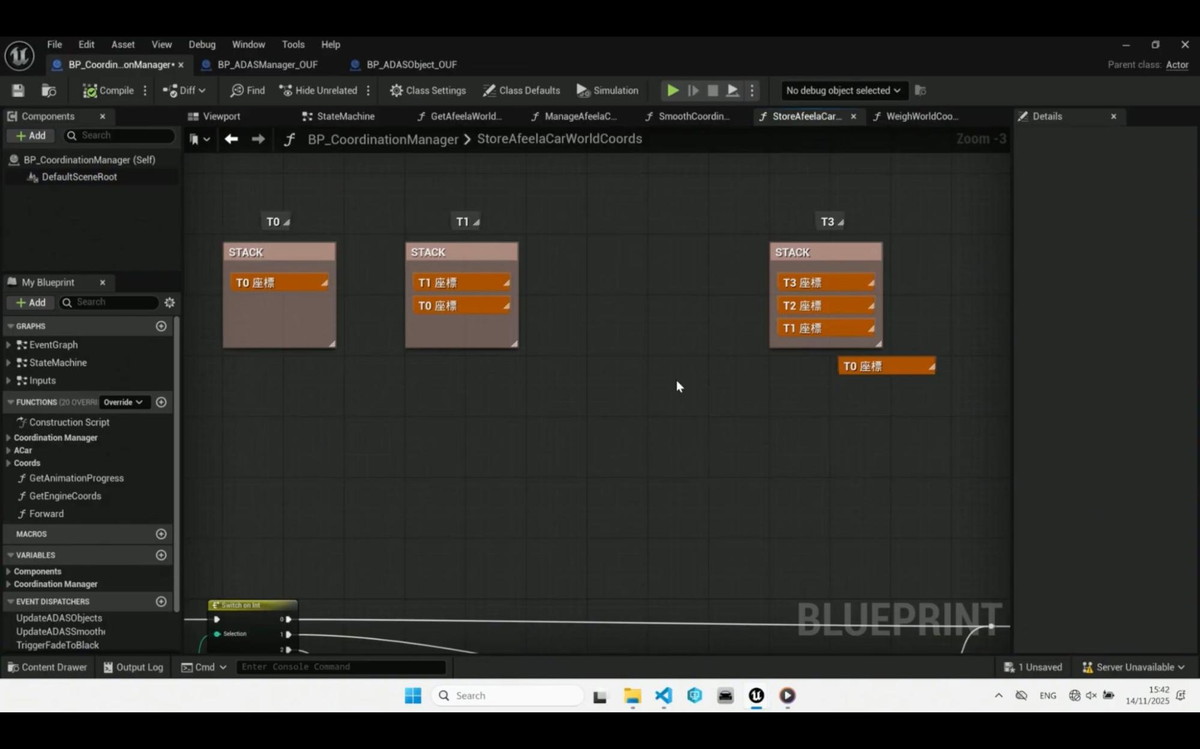This screenshot has height=749, width=1200.
Task: Toggle the Simulation mode button
Action: [607, 90]
